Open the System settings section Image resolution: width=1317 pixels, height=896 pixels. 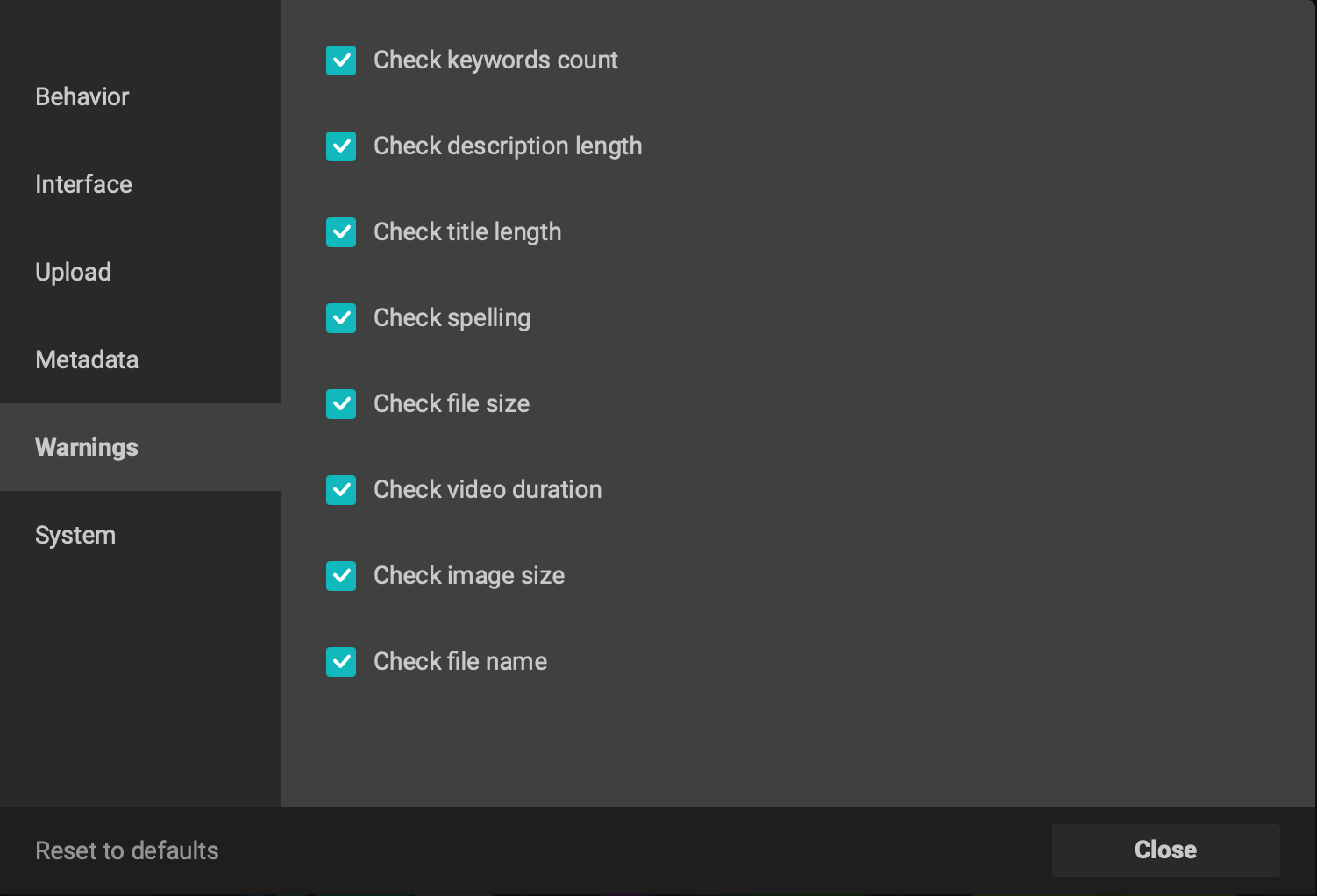point(75,535)
